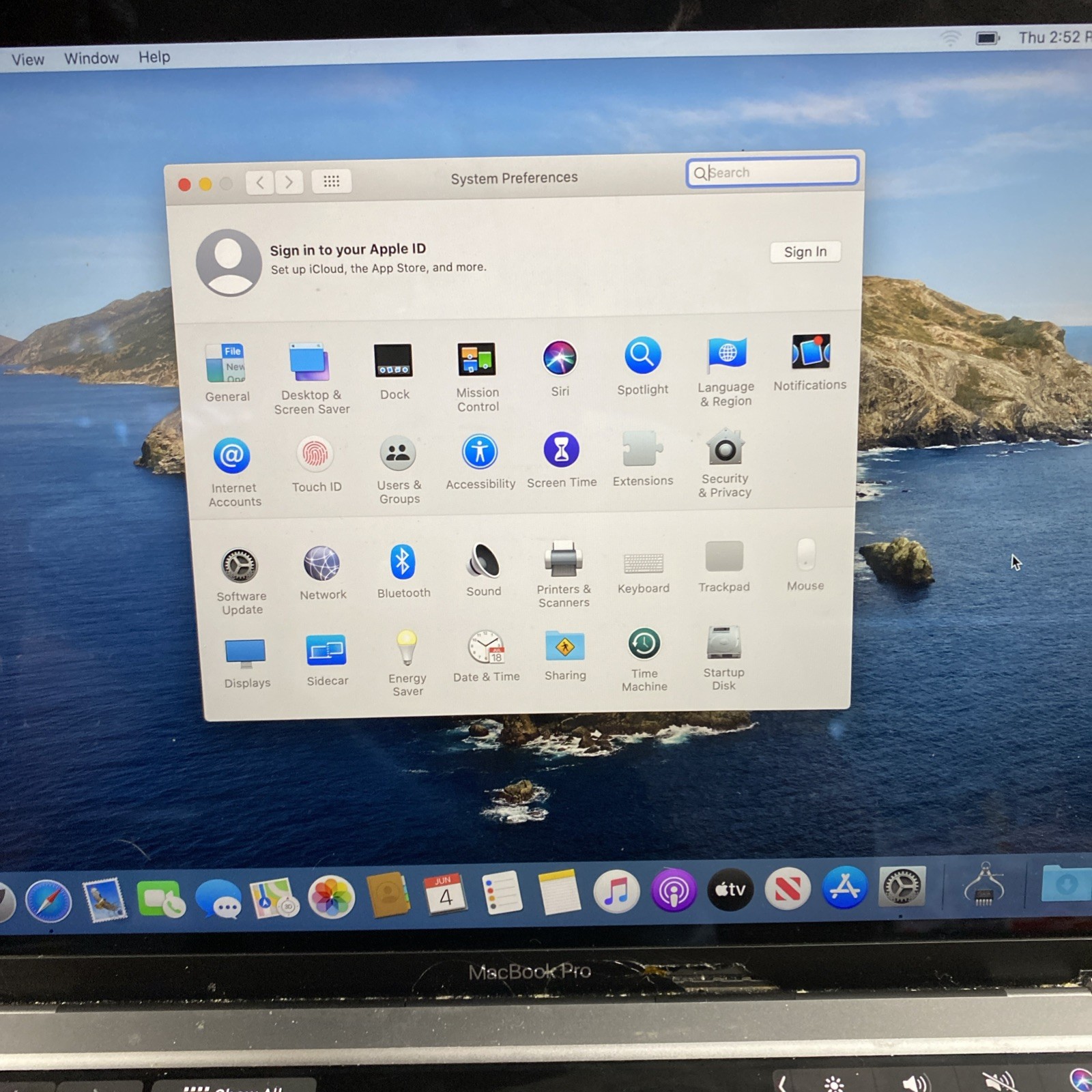Open FaceTime from the Dock
The width and height of the screenshot is (1092, 1092).
[x=160, y=900]
